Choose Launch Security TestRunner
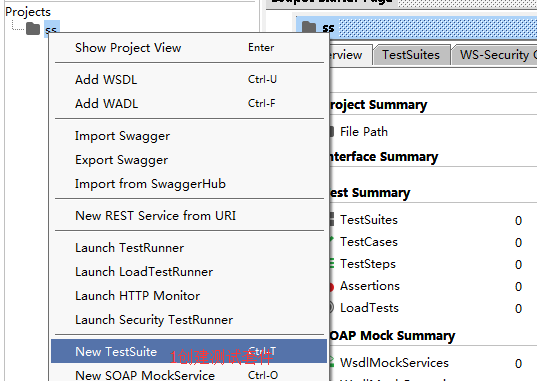 click(x=189, y=320)
